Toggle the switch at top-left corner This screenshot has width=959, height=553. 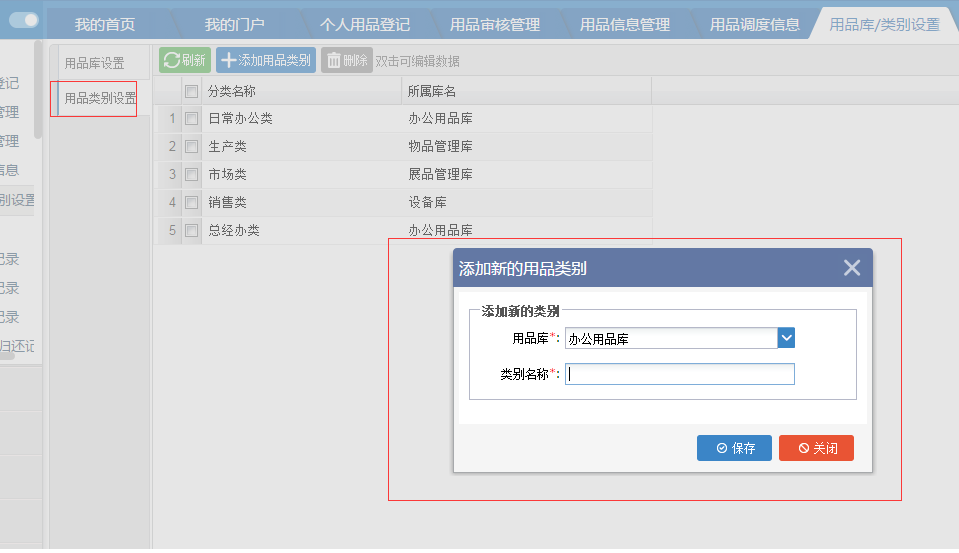coord(24,20)
